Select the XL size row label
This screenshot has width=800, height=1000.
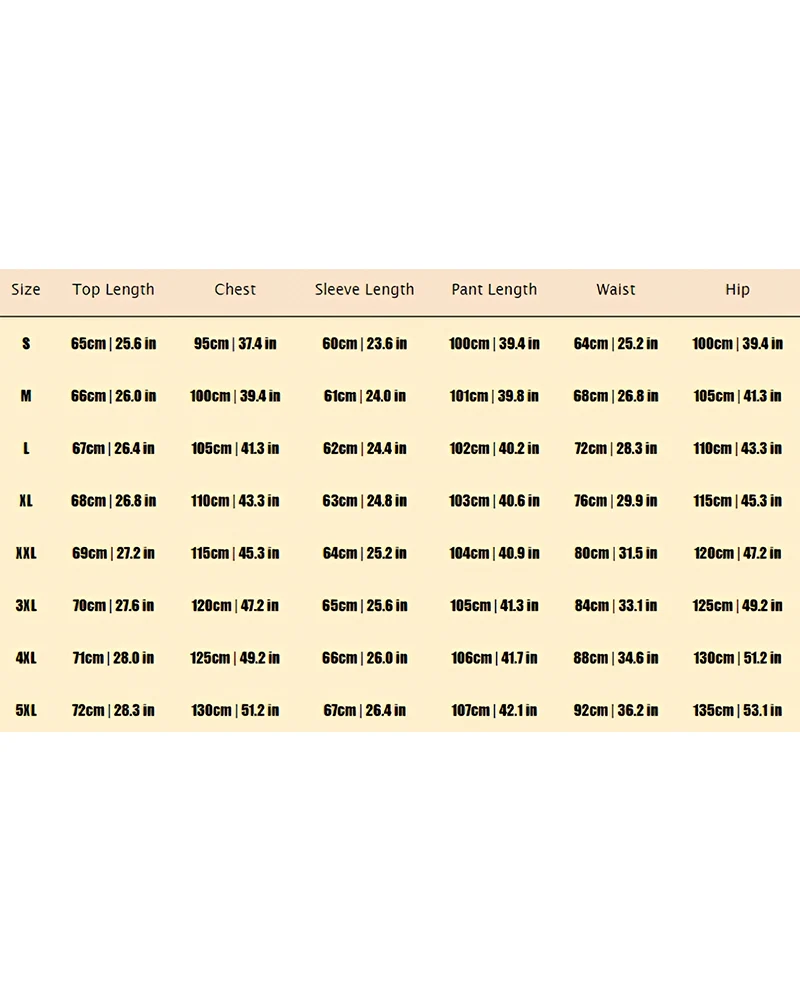(26, 501)
